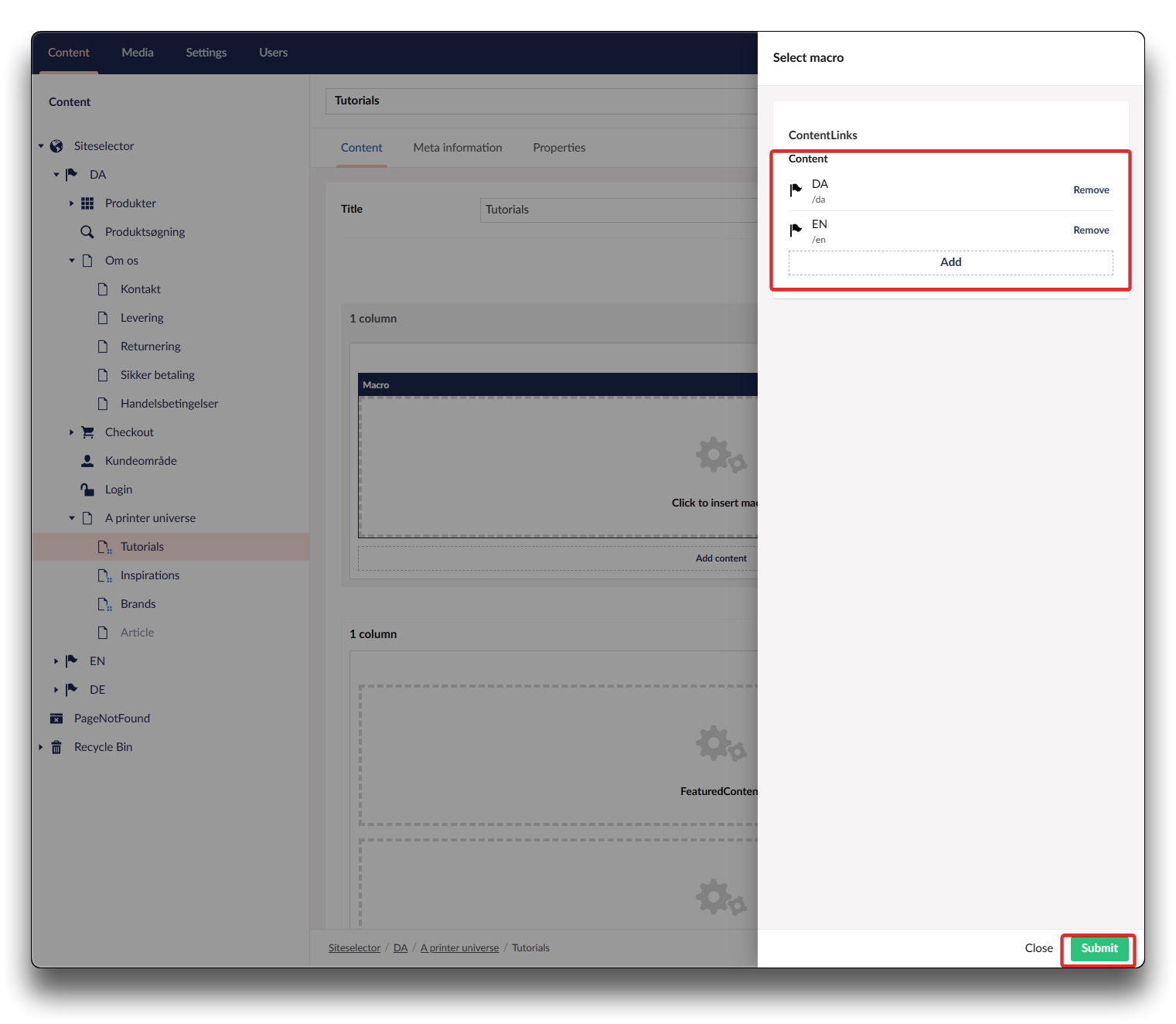This screenshot has height=1024, width=1176.
Task: Collapse the Om os tree node
Action: pyautogui.click(x=72, y=261)
